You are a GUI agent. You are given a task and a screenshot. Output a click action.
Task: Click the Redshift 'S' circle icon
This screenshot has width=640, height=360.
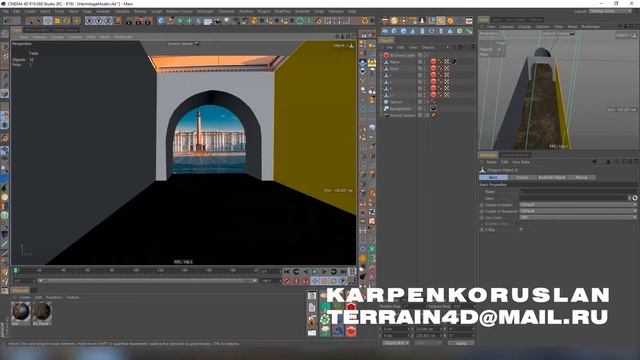click(394, 21)
